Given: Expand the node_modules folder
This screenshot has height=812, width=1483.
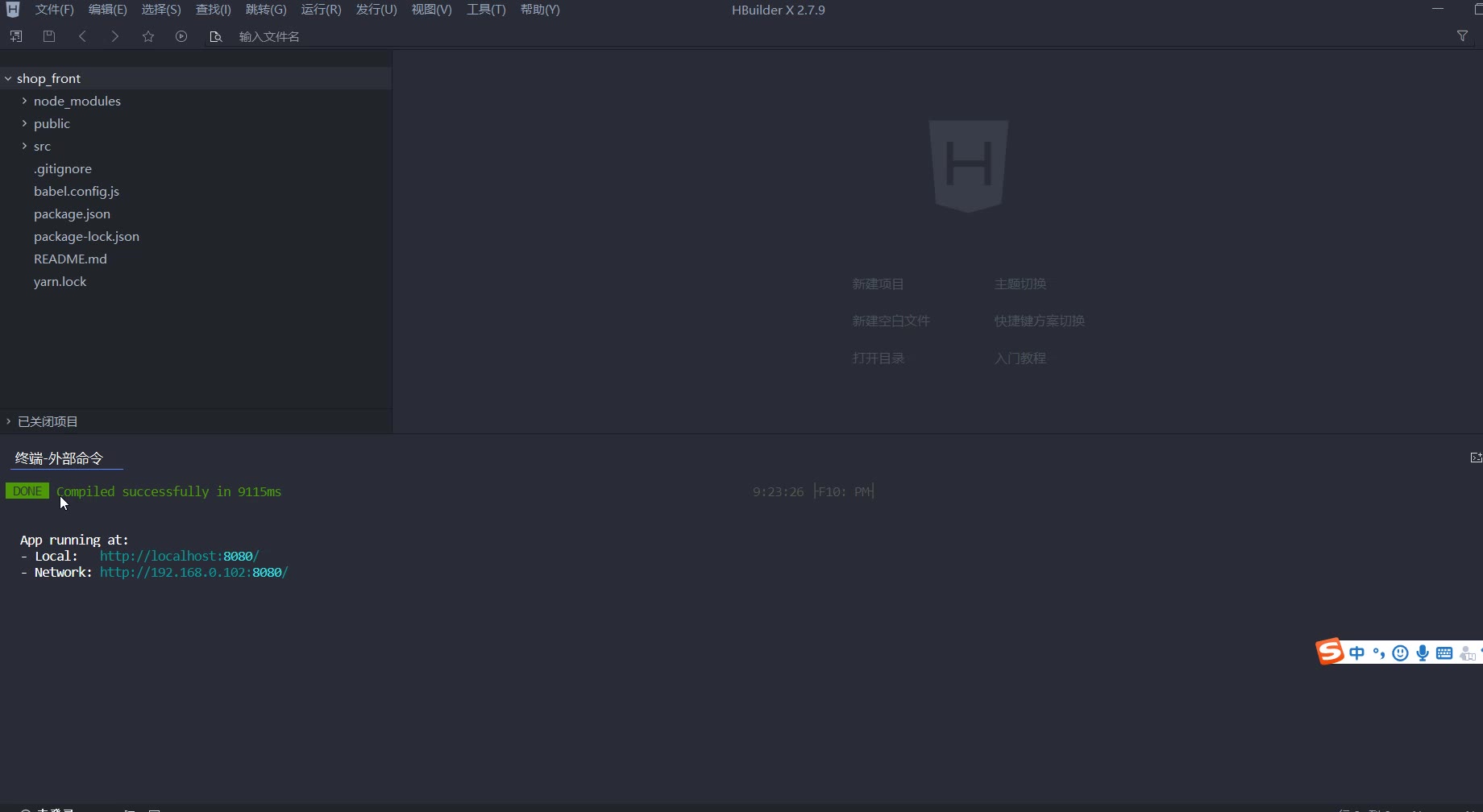Looking at the screenshot, I should [x=24, y=101].
